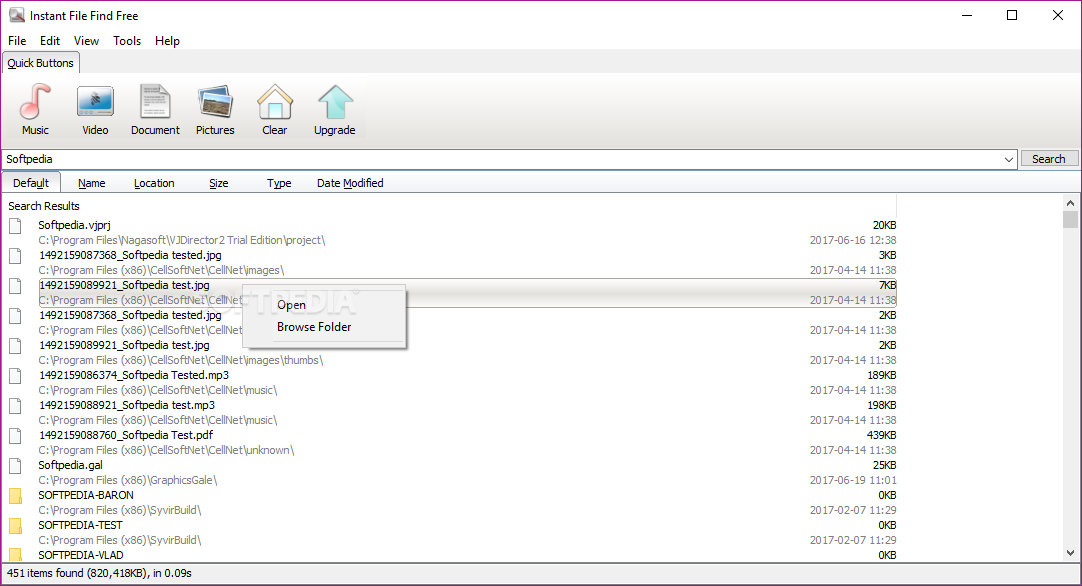Screen dimensions: 1082x586
Task: Sort results by Location tab
Action: [154, 183]
